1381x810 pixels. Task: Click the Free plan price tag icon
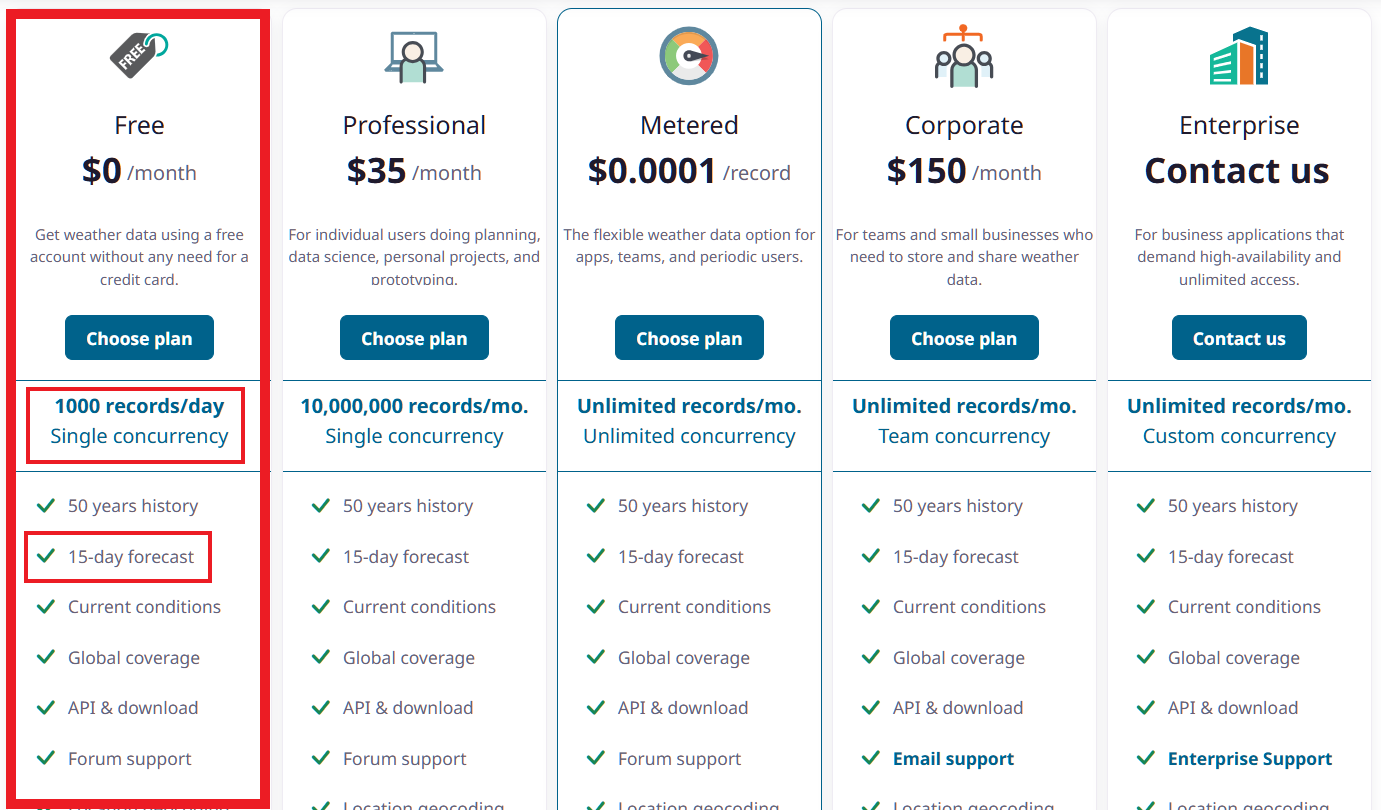139,55
